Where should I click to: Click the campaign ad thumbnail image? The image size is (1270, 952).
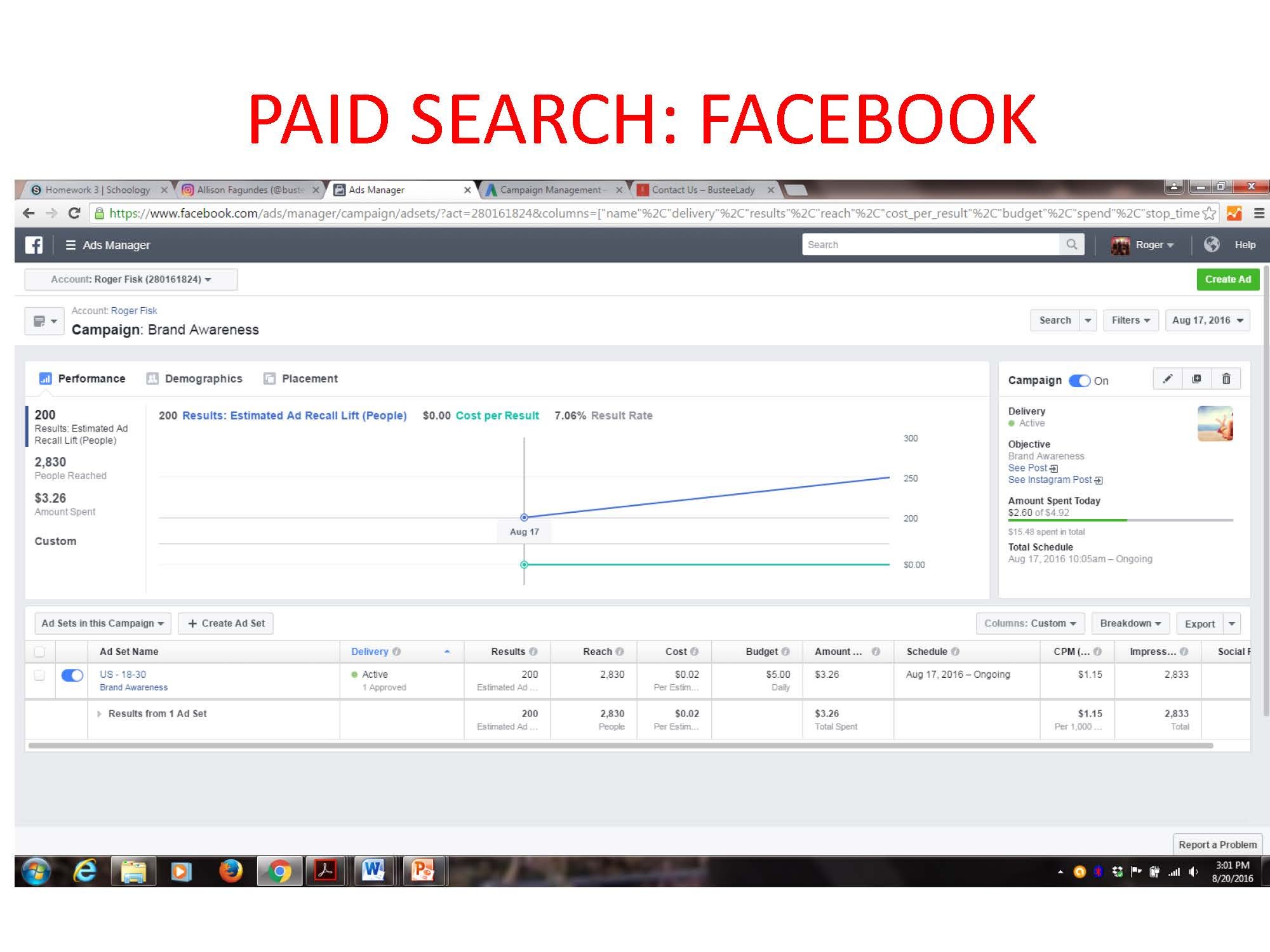(x=1215, y=424)
